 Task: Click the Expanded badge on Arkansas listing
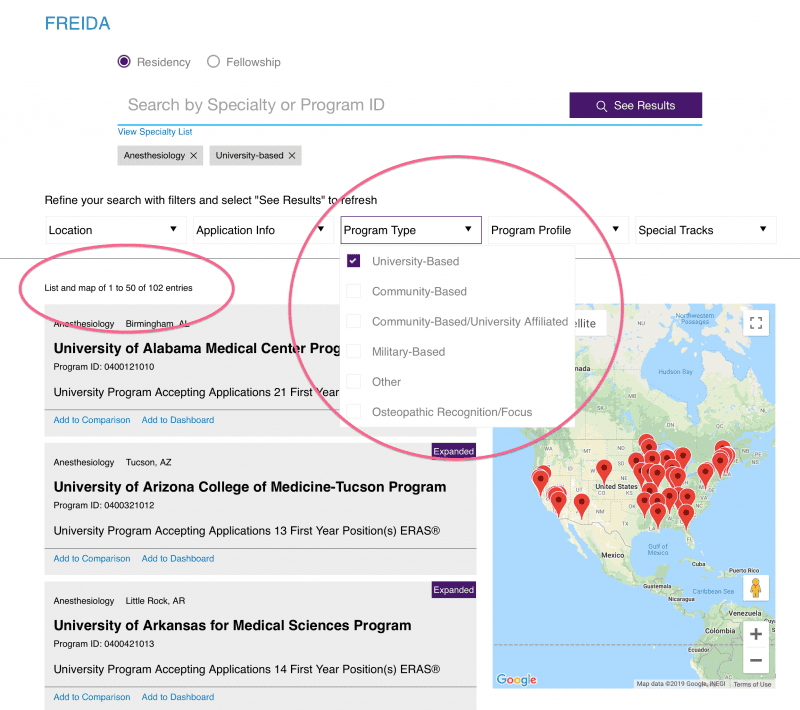coord(454,590)
